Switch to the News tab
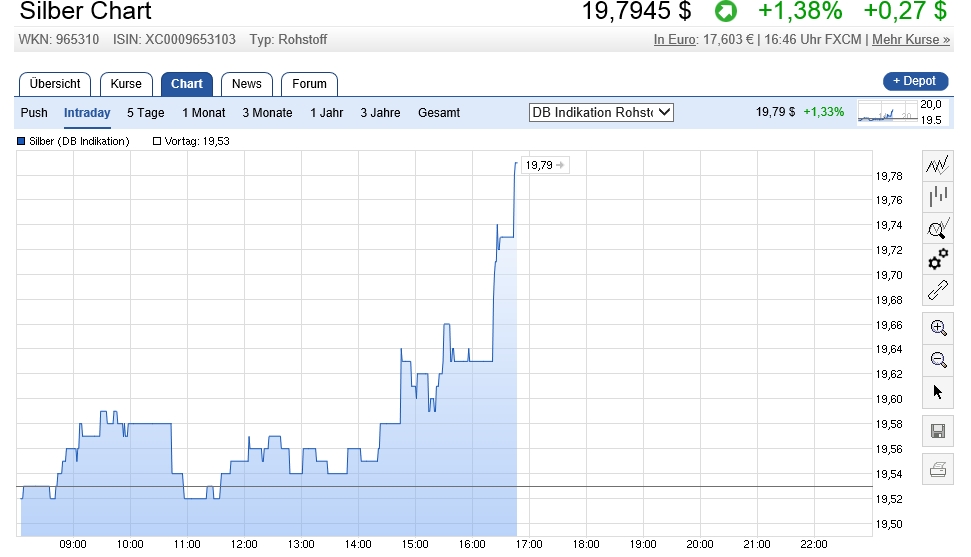Screen dimensions: 971x557 [x=246, y=84]
